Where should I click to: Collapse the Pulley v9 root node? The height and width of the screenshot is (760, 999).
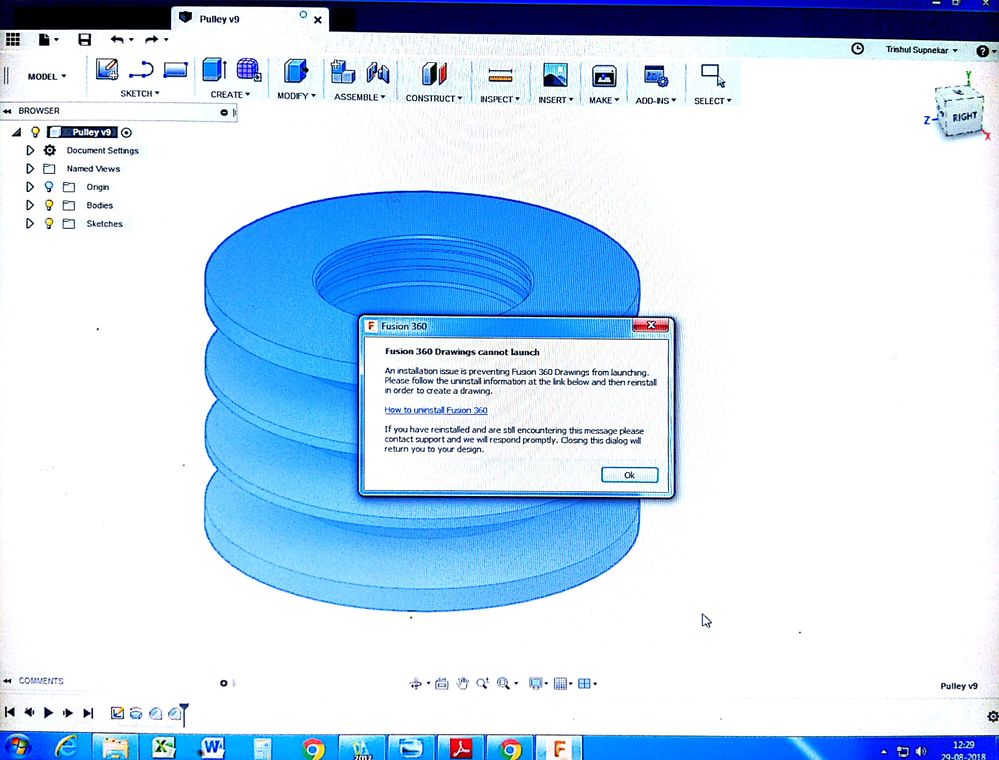click(17, 132)
